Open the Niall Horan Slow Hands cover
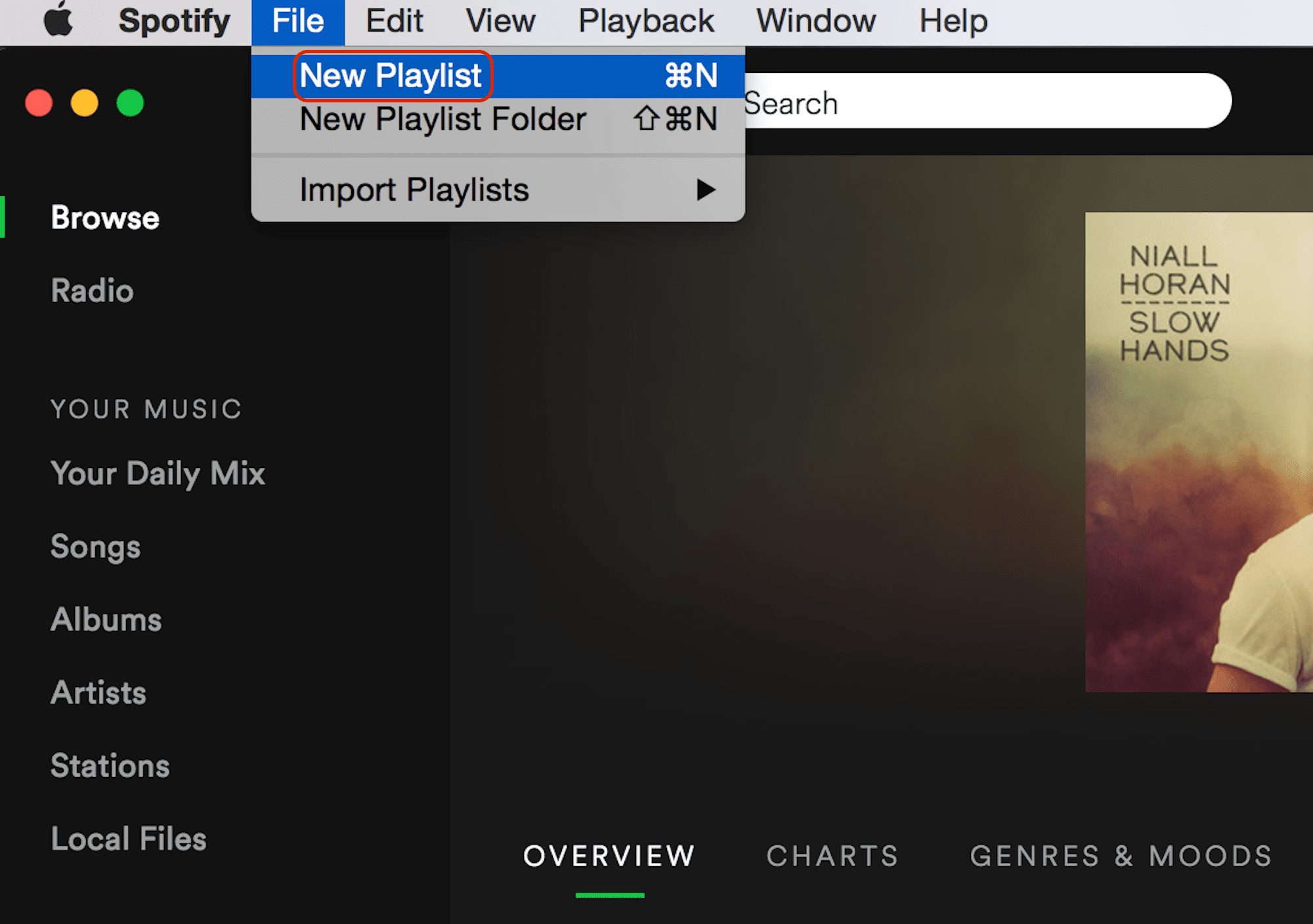Screen dimensions: 1313x924 click(1199, 452)
